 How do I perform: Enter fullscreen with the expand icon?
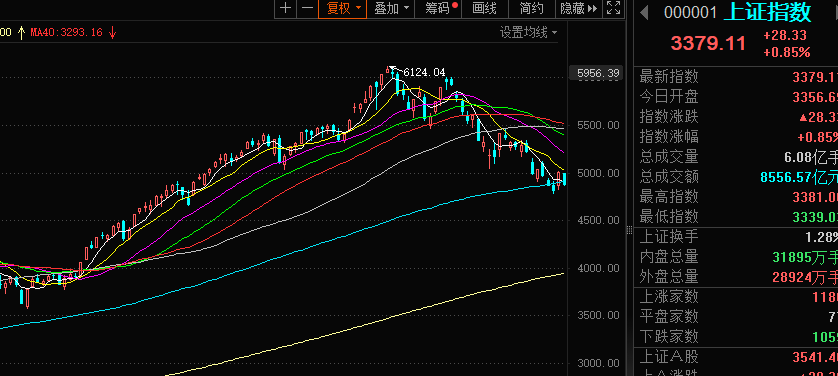[x=614, y=9]
